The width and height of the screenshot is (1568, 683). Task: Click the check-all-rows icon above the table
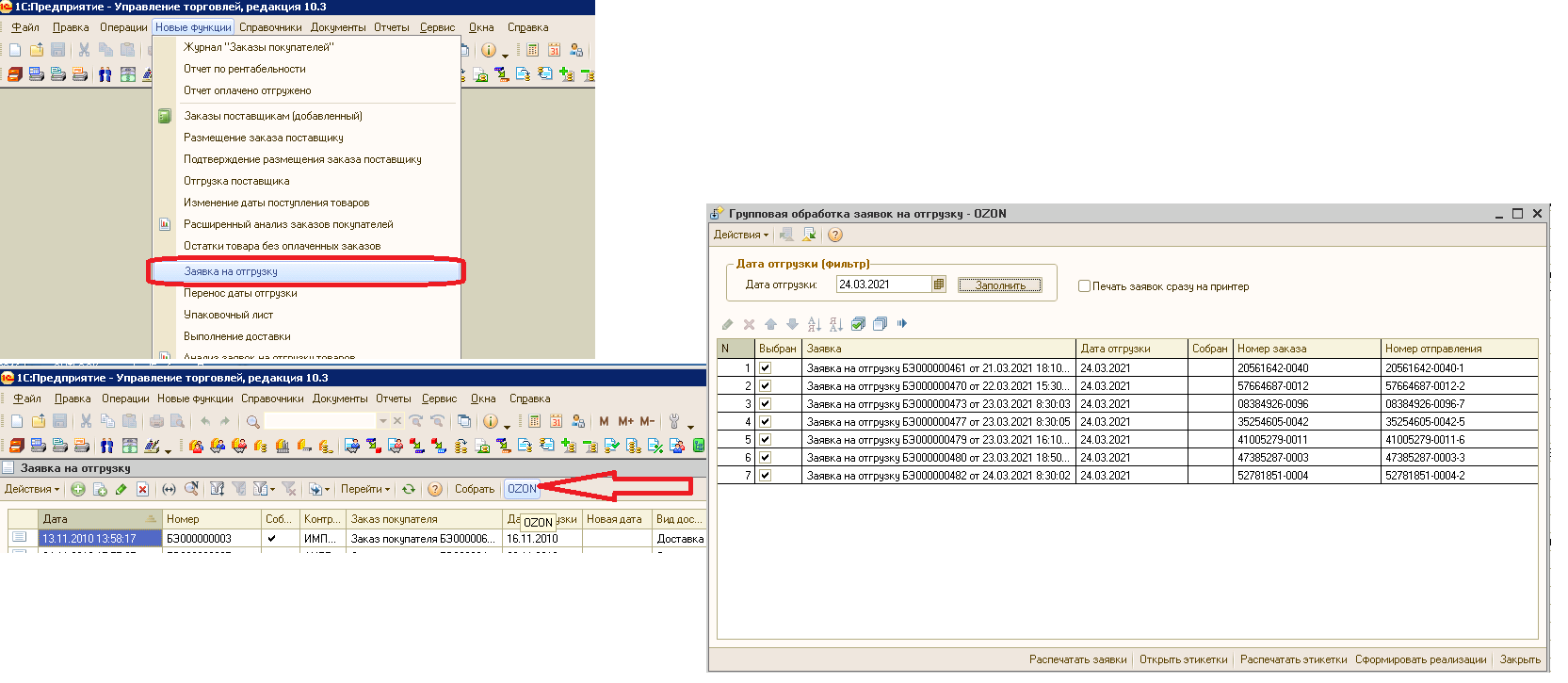point(858,324)
